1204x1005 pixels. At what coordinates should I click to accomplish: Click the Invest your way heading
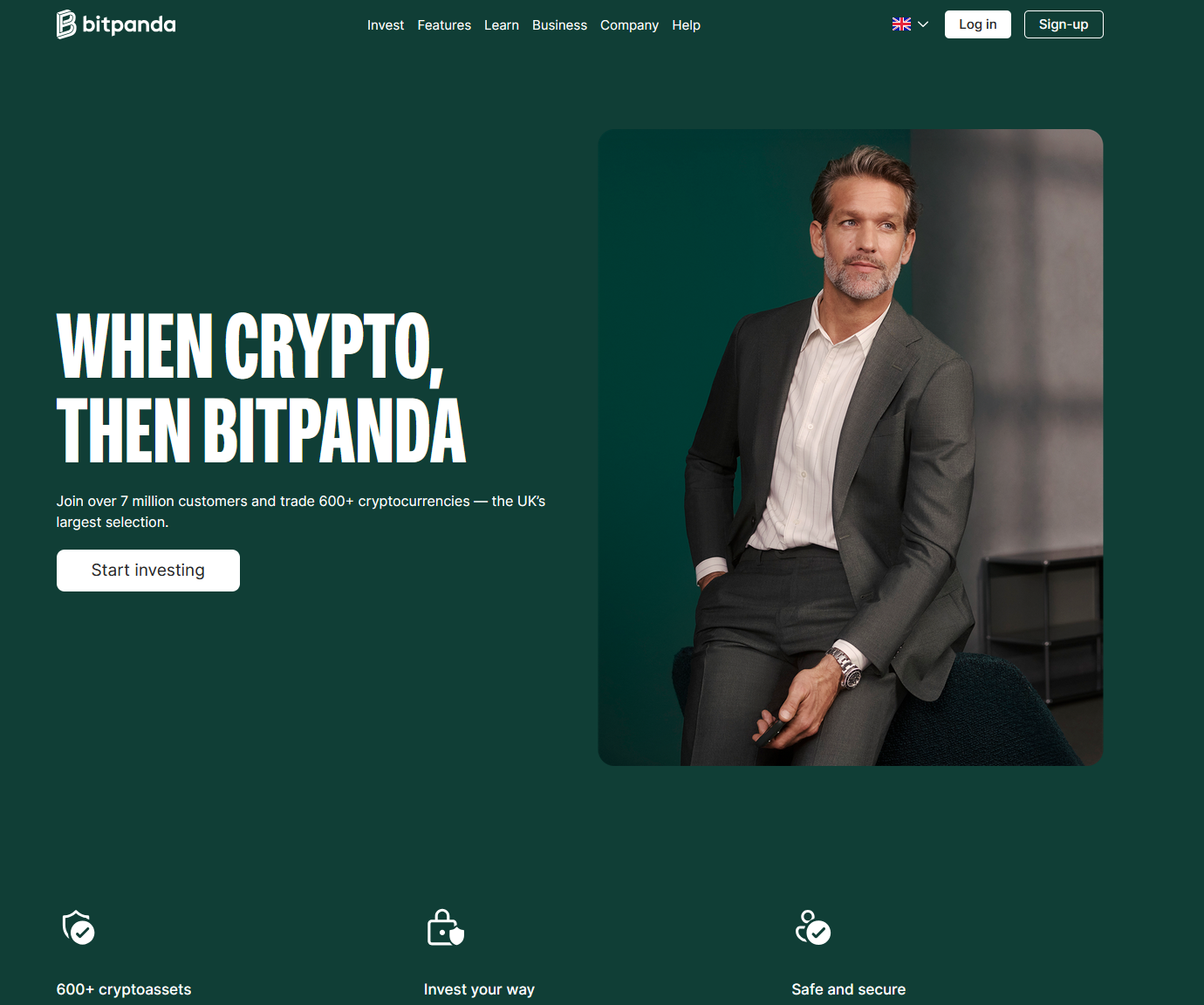point(479,989)
